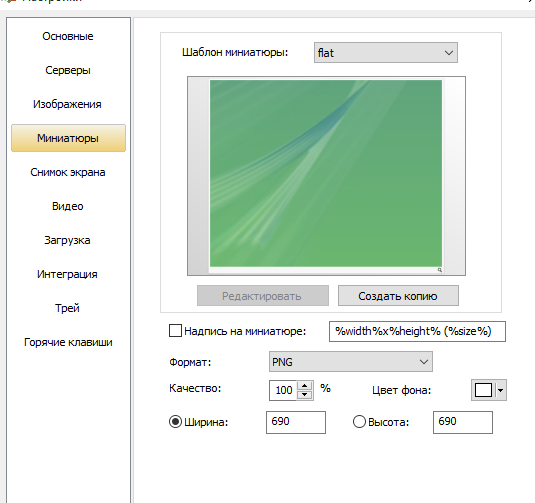Select the Высота radio button

359,422
